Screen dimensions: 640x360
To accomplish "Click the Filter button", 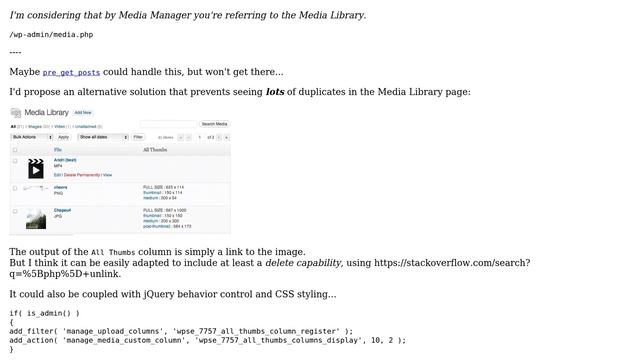I will point(138,137).
